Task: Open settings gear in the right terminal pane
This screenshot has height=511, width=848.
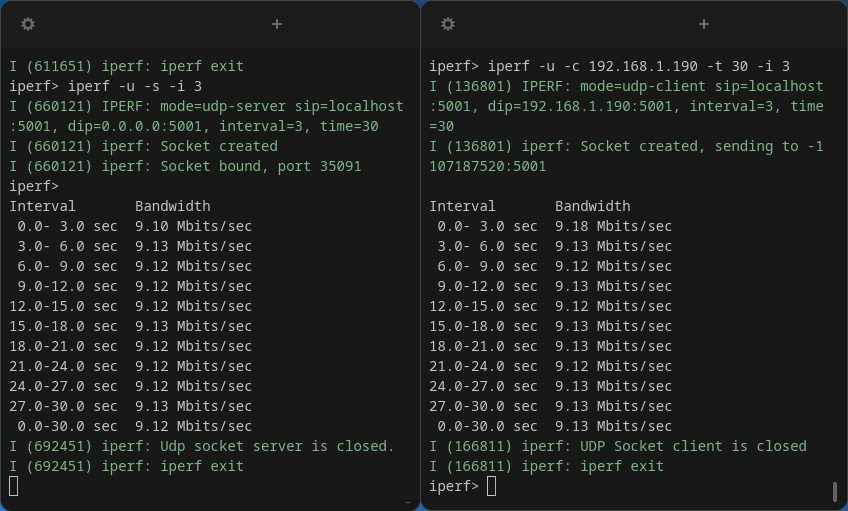Action: (x=448, y=24)
